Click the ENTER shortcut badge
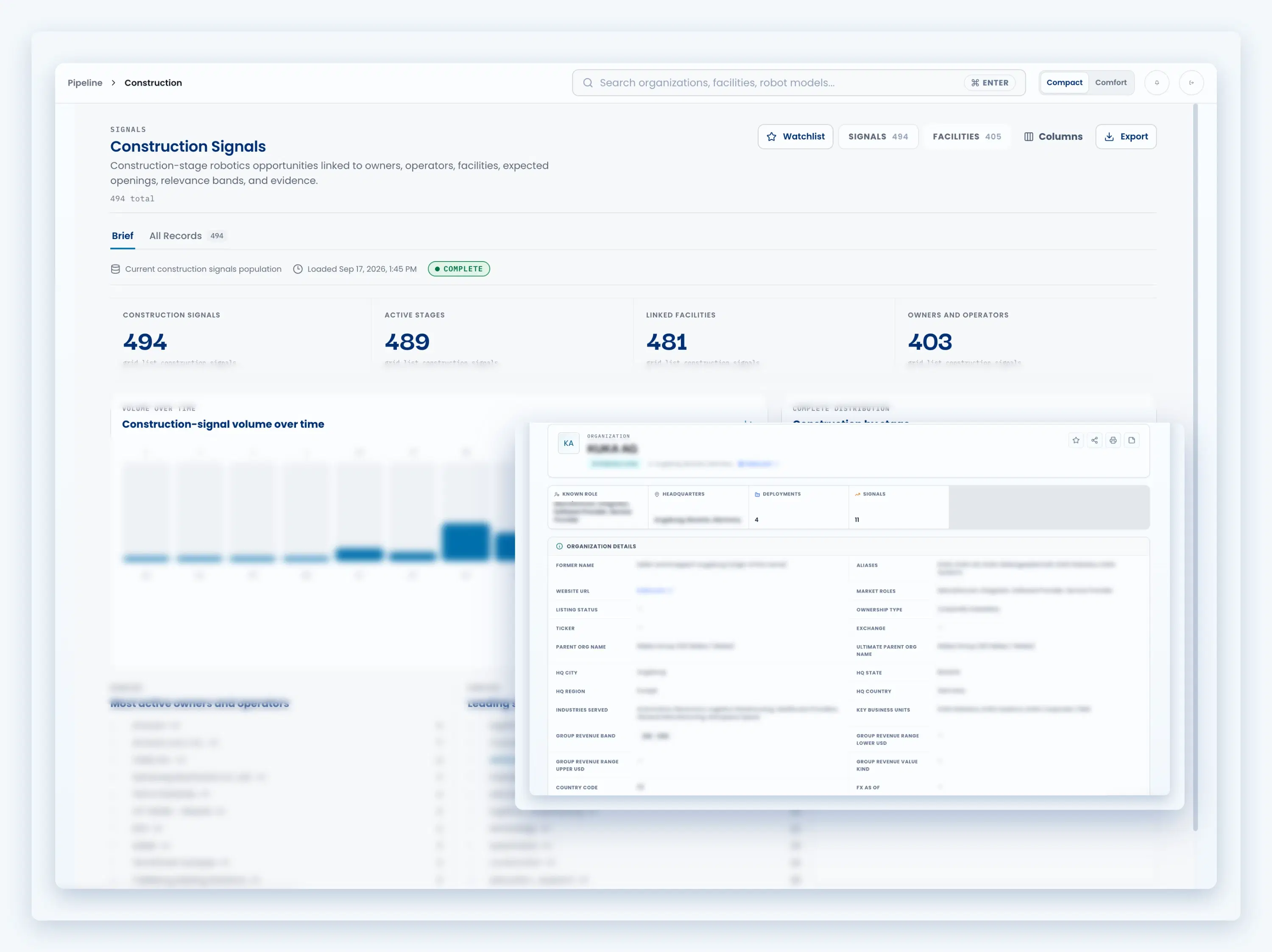 [x=989, y=83]
